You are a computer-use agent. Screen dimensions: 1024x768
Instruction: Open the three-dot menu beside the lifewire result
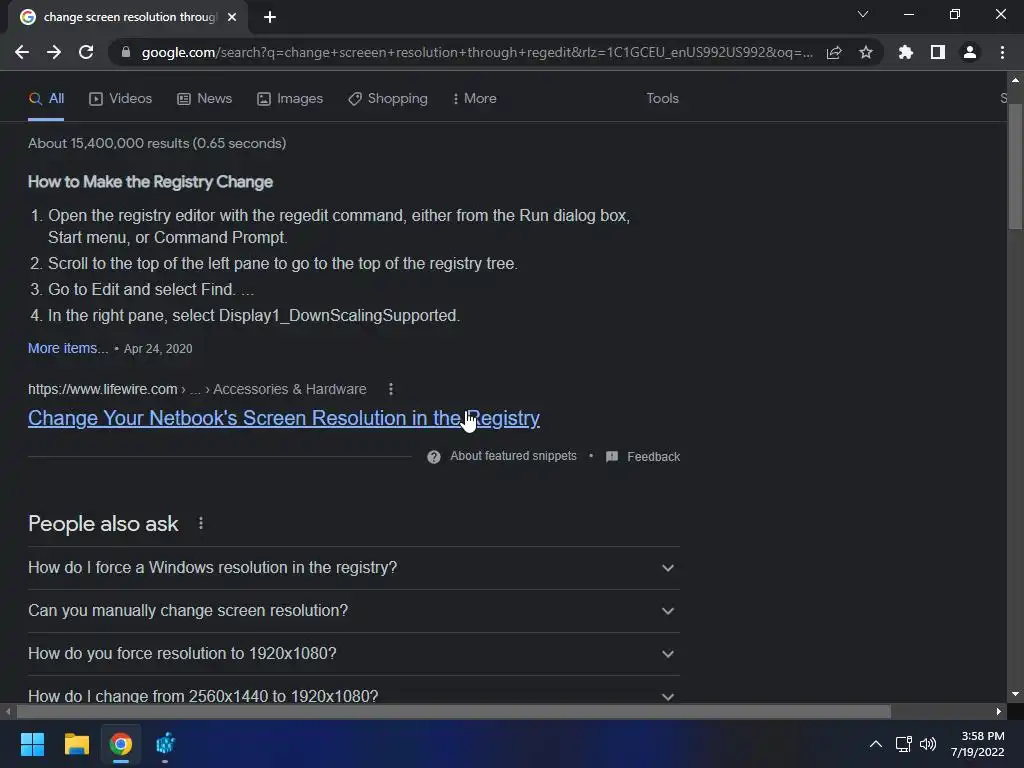pyautogui.click(x=391, y=389)
